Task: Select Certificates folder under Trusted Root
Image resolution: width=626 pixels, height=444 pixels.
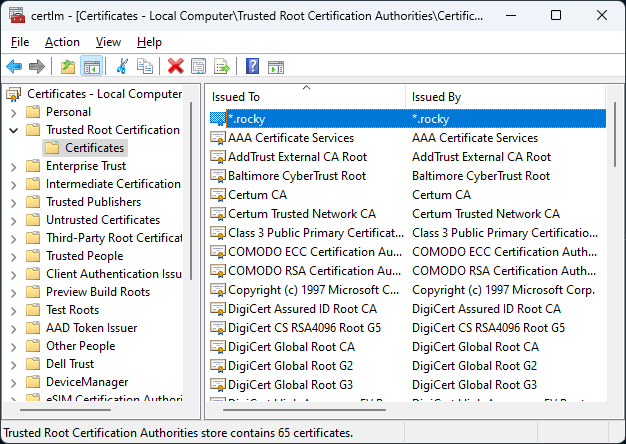Action: click(85, 148)
